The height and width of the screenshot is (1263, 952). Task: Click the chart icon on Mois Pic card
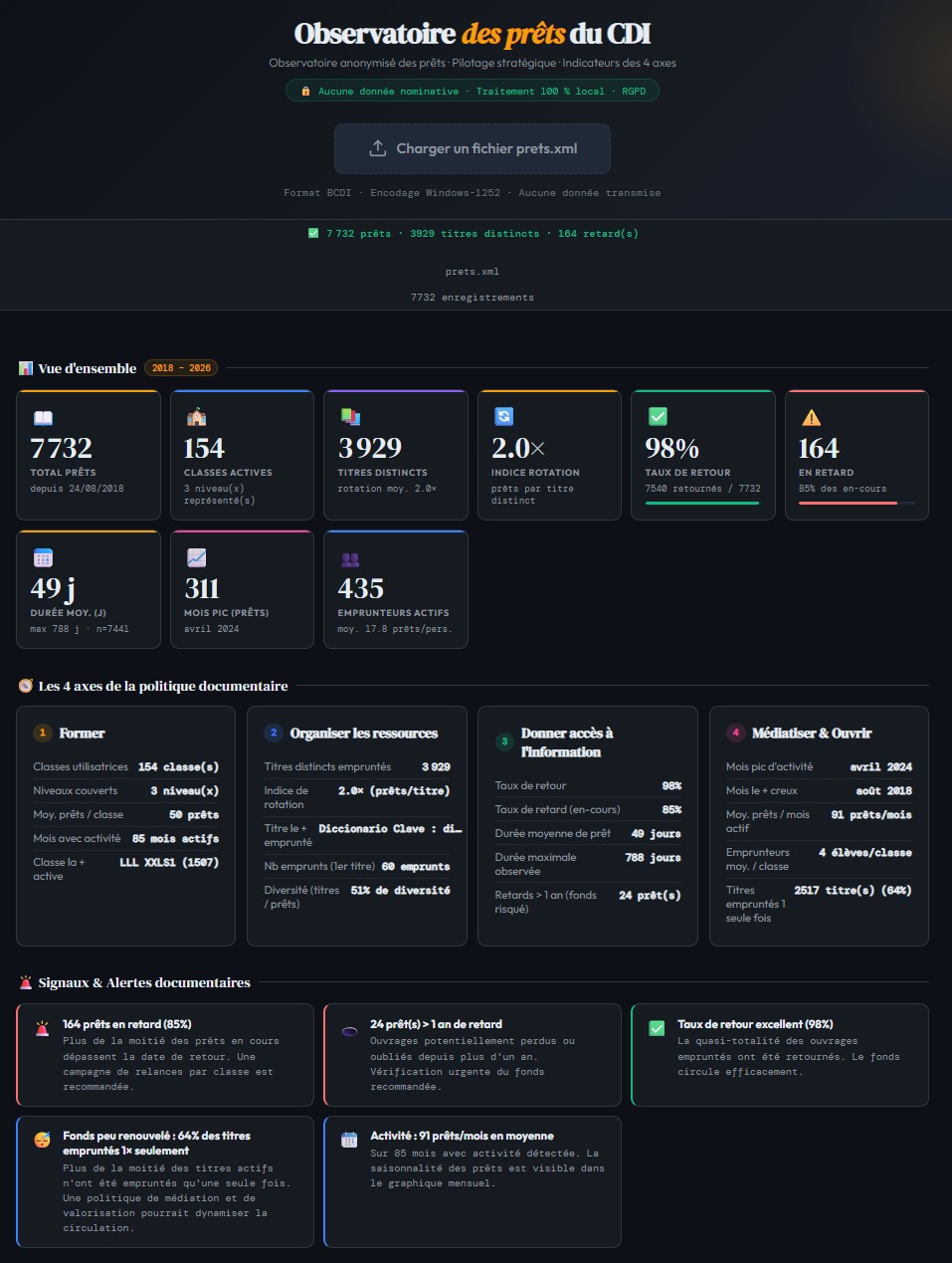point(196,557)
